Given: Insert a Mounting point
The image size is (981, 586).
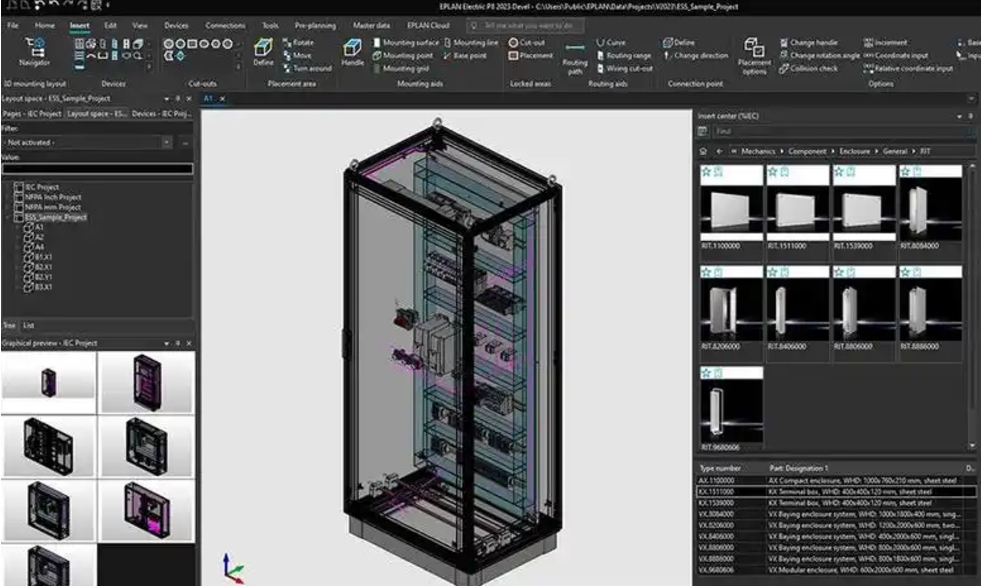Looking at the screenshot, I should [x=403, y=56].
